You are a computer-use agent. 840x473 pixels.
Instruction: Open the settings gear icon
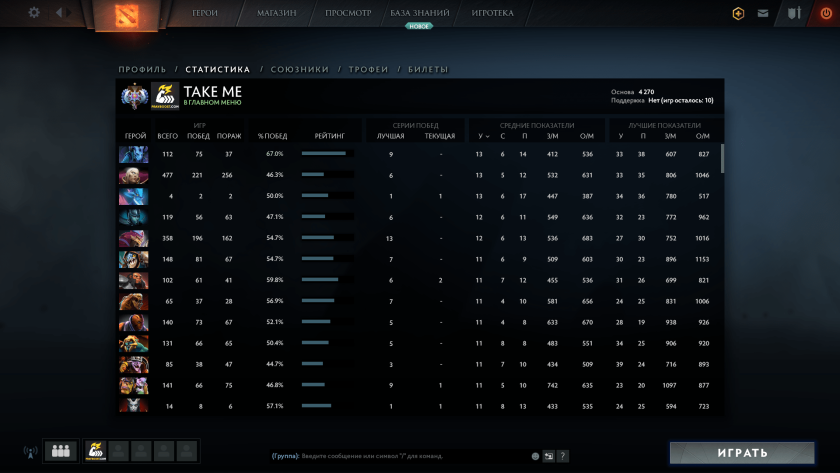click(34, 12)
